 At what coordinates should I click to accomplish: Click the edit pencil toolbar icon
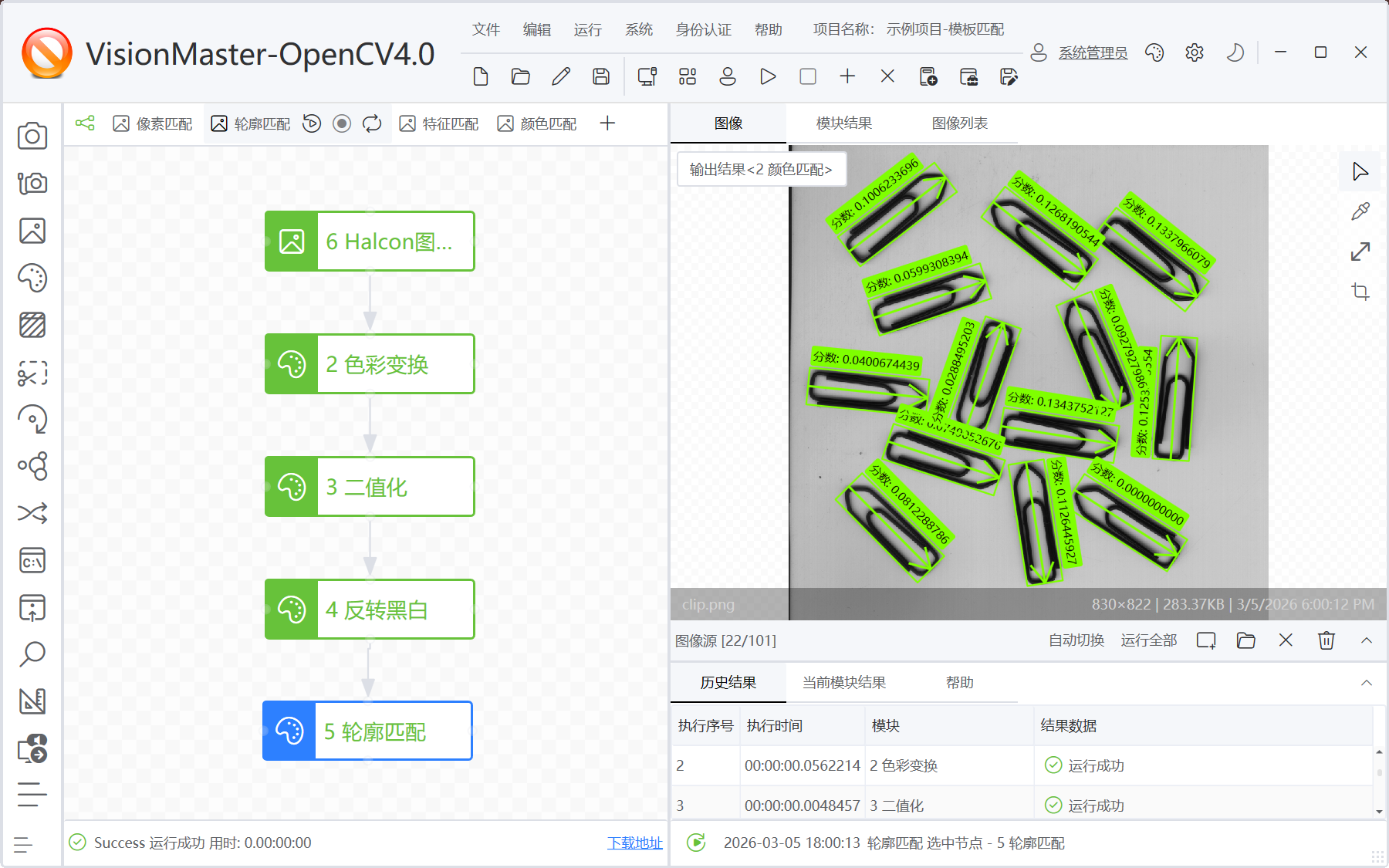coord(561,76)
